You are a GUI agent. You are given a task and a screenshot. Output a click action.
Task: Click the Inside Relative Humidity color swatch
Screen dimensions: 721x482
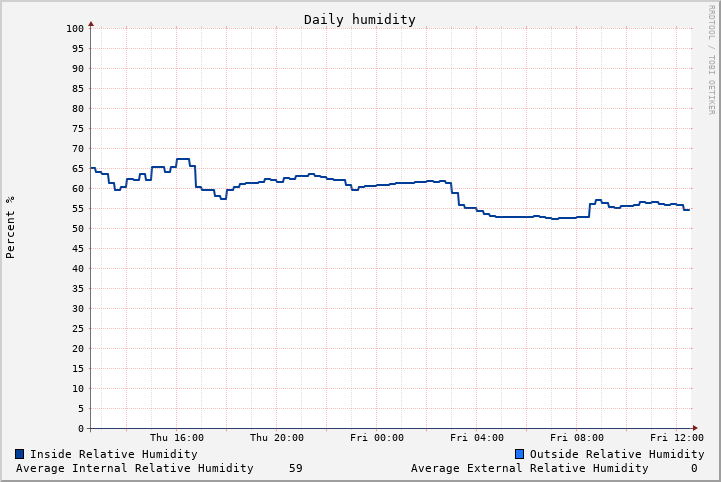19,454
